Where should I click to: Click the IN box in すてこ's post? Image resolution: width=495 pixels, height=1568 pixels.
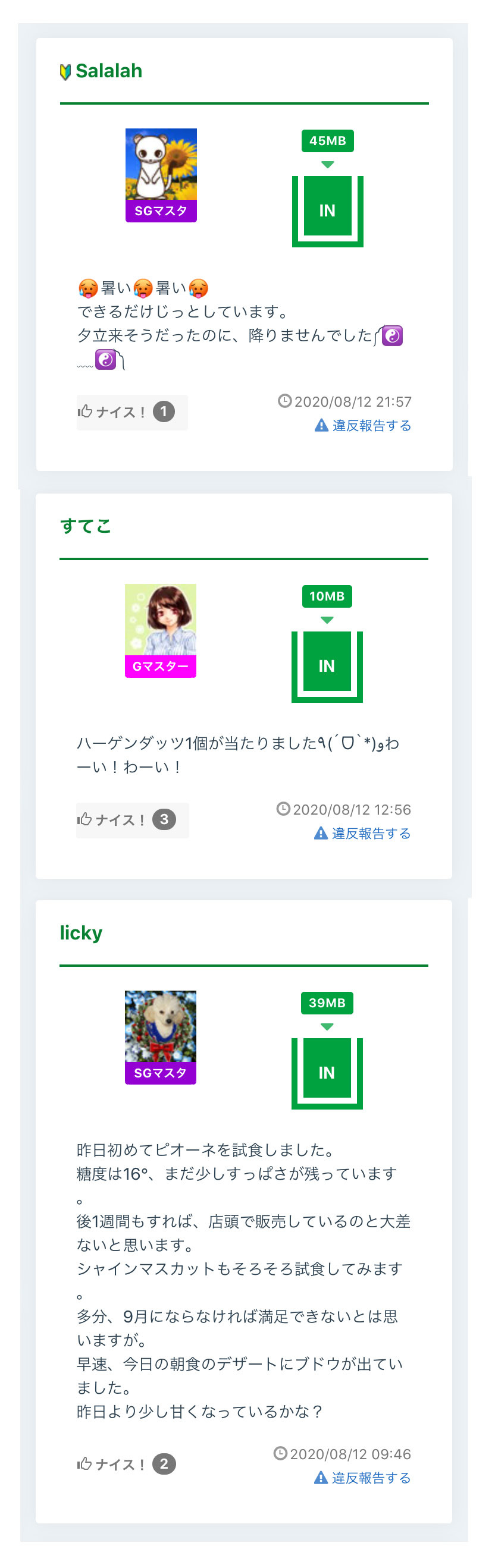[327, 665]
